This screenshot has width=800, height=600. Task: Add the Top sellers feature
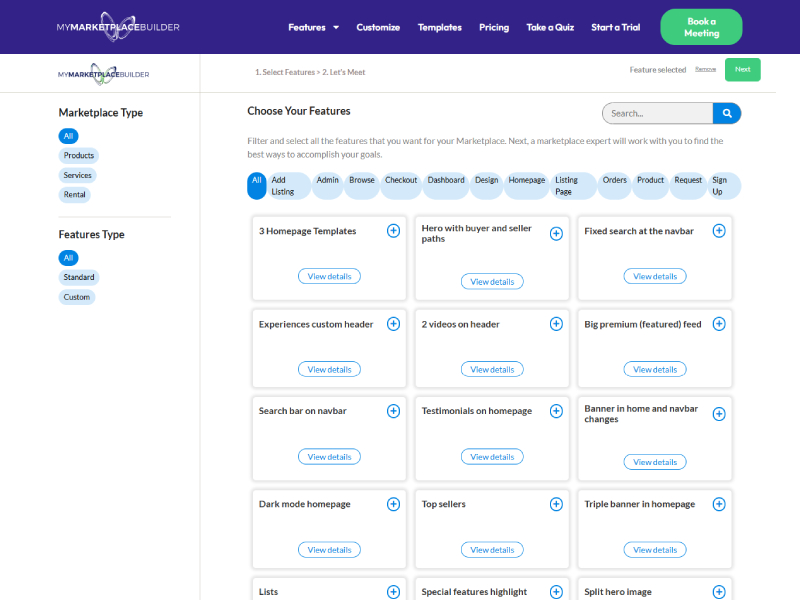click(x=556, y=504)
